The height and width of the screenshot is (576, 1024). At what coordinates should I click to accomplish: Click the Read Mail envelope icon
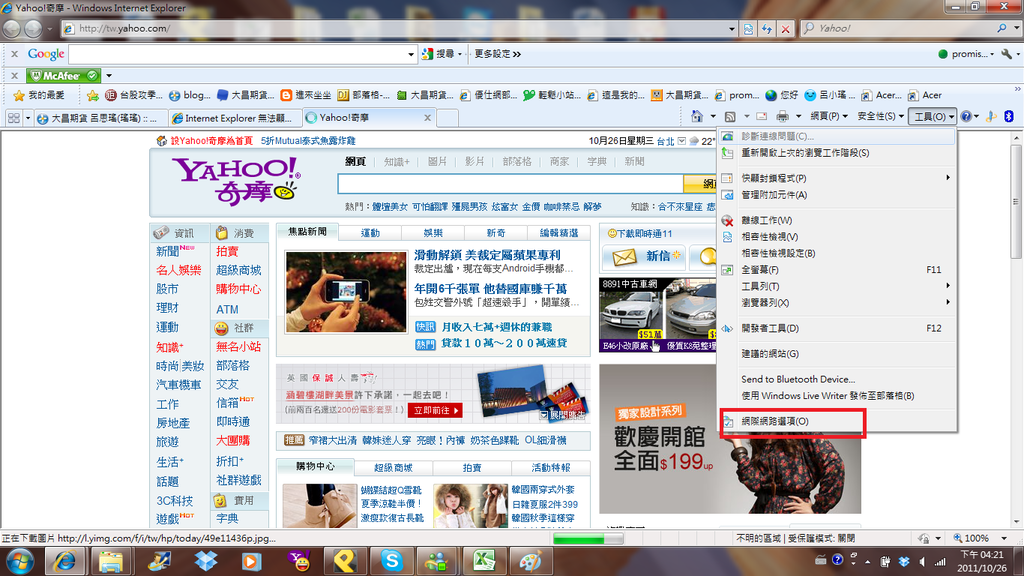coord(761,117)
